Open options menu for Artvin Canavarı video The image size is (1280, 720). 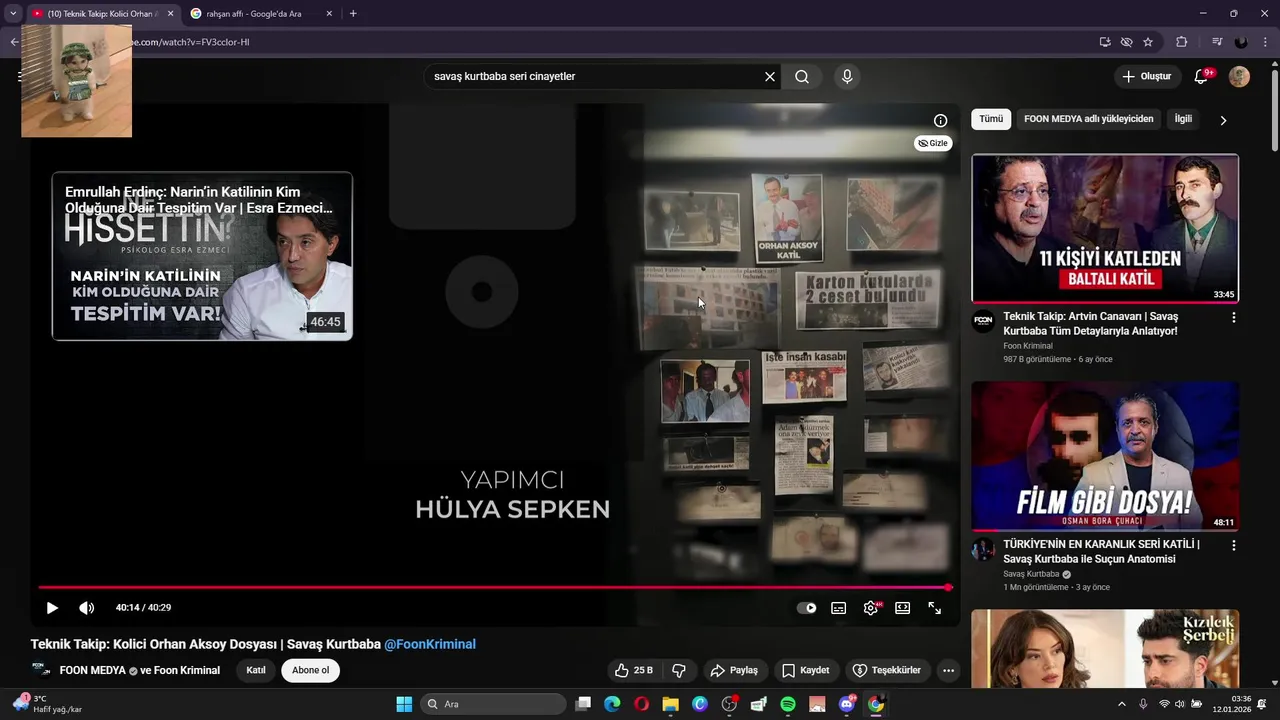pos(1233,318)
